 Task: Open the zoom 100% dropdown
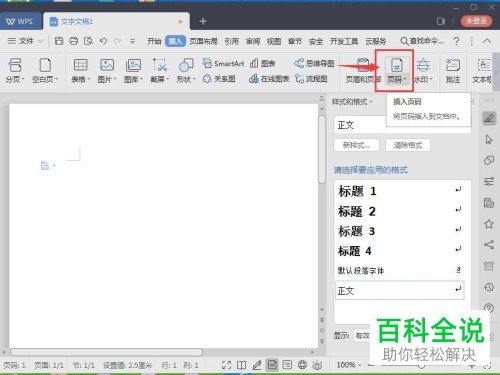tap(349, 365)
